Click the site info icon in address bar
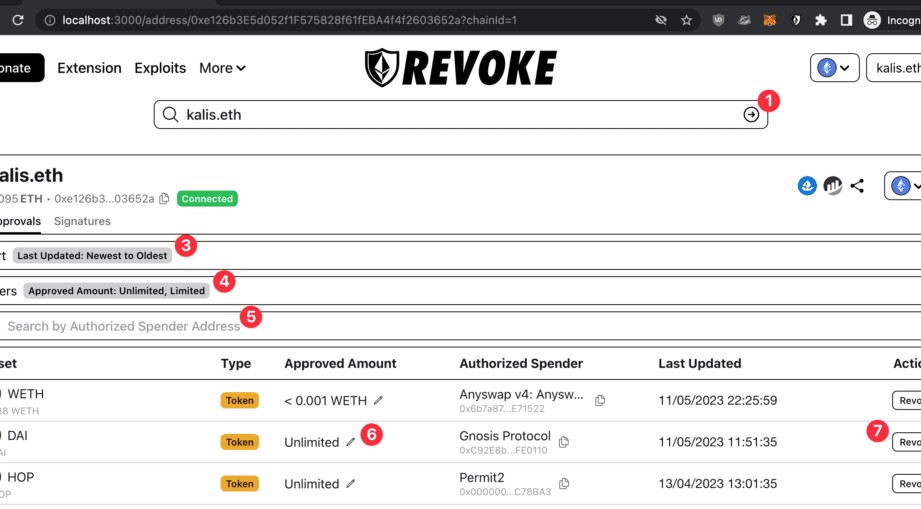Image resolution: width=921 pixels, height=509 pixels. (x=50, y=20)
